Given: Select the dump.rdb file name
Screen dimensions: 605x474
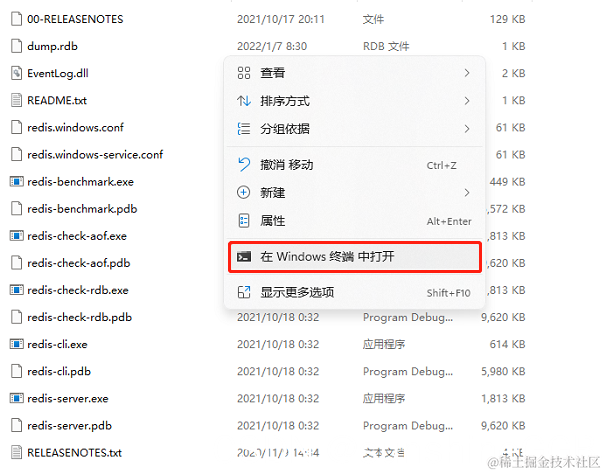Looking at the screenshot, I should pos(52,46).
